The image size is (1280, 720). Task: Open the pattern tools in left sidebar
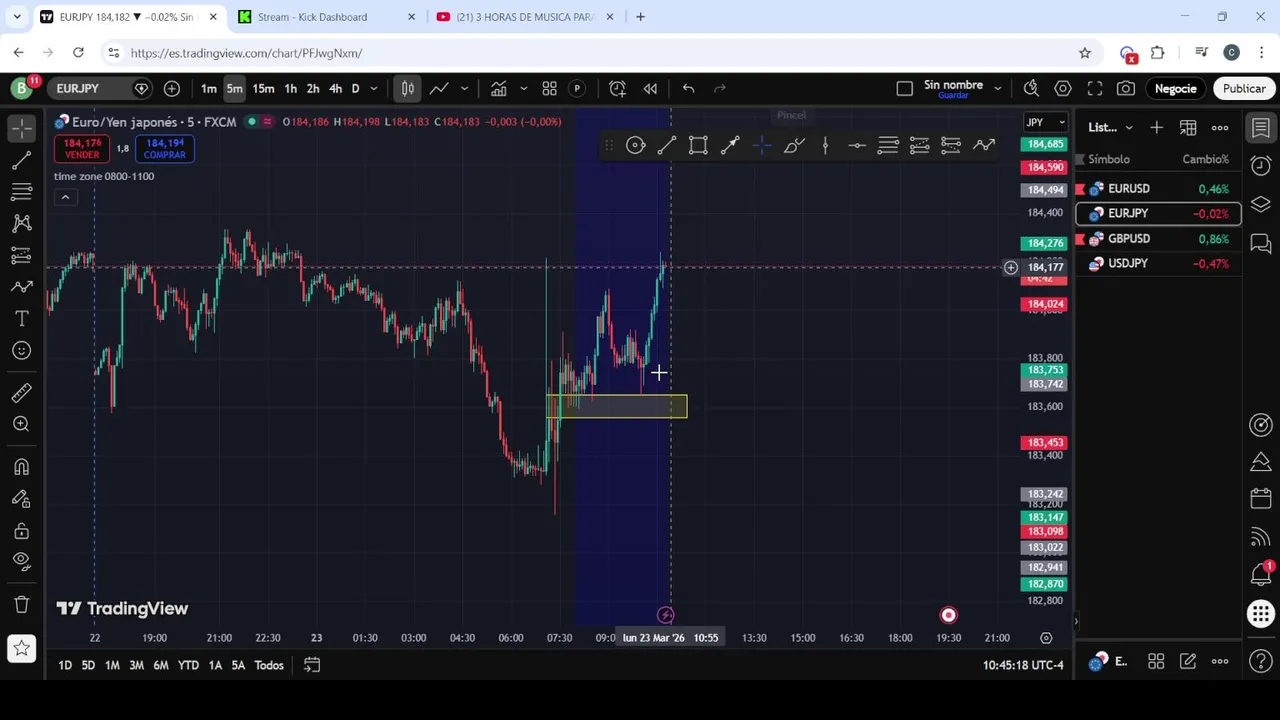pos(22,223)
